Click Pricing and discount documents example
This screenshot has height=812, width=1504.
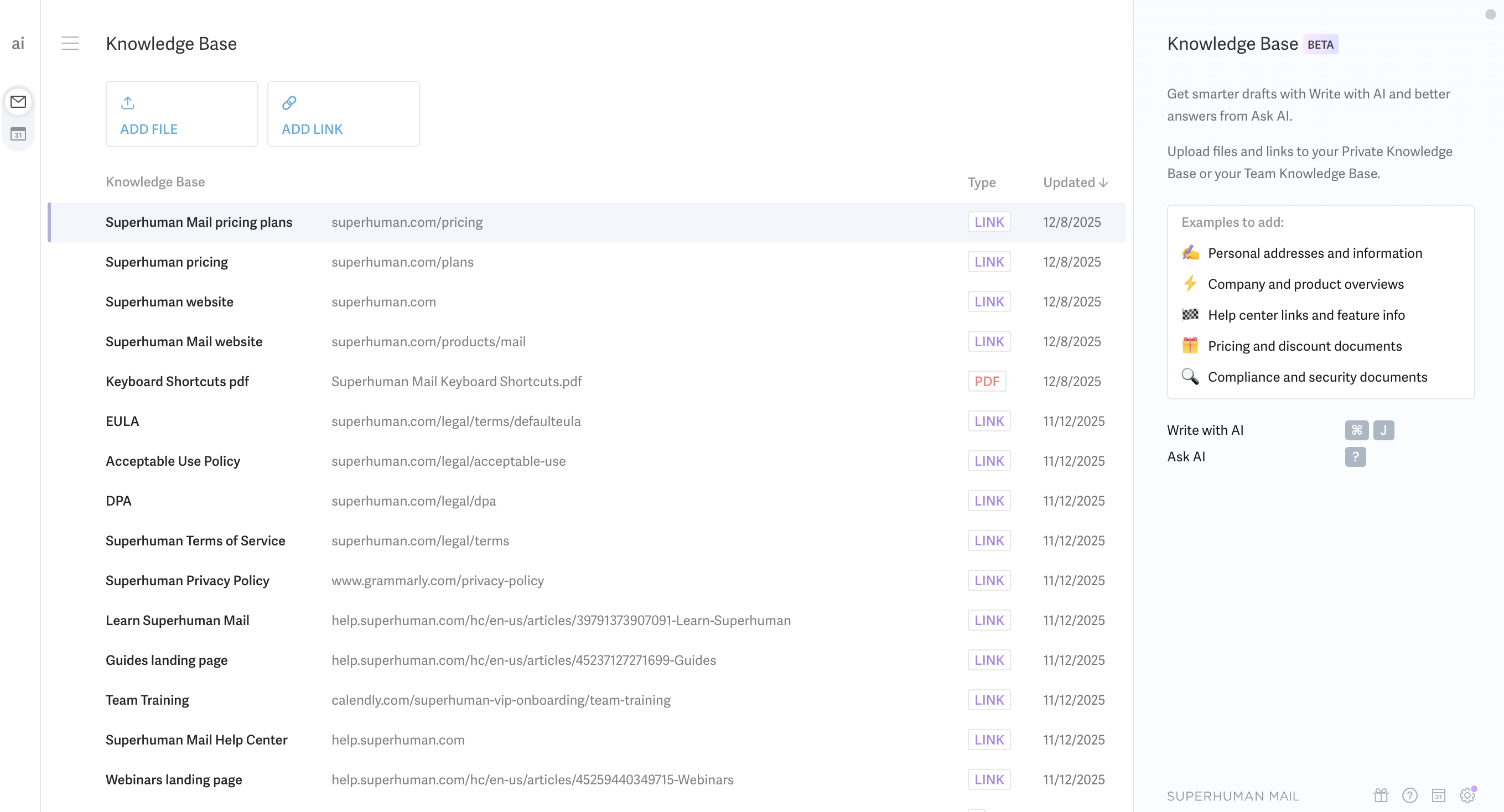[x=1304, y=346]
